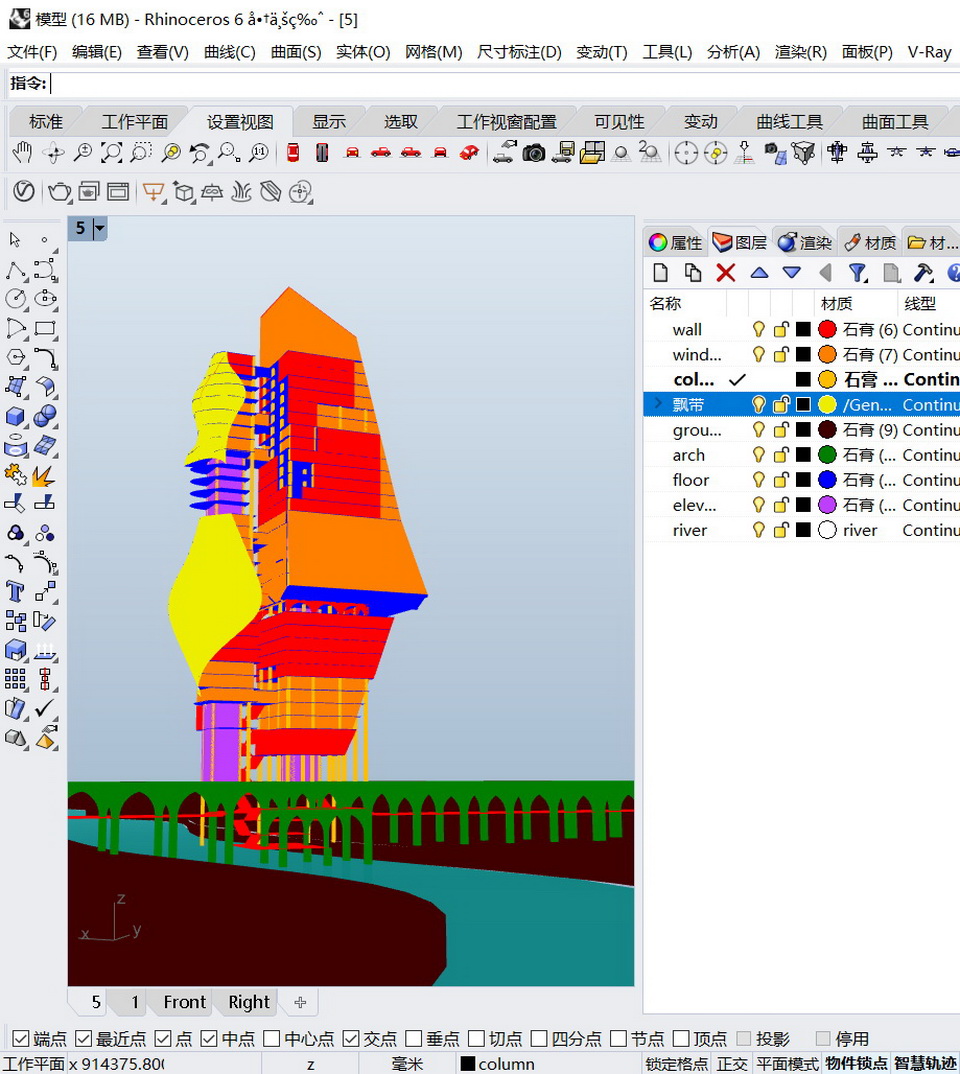960x1074 pixels.
Task: Expand the 飘带 layer tree arrow
Action: click(657, 404)
